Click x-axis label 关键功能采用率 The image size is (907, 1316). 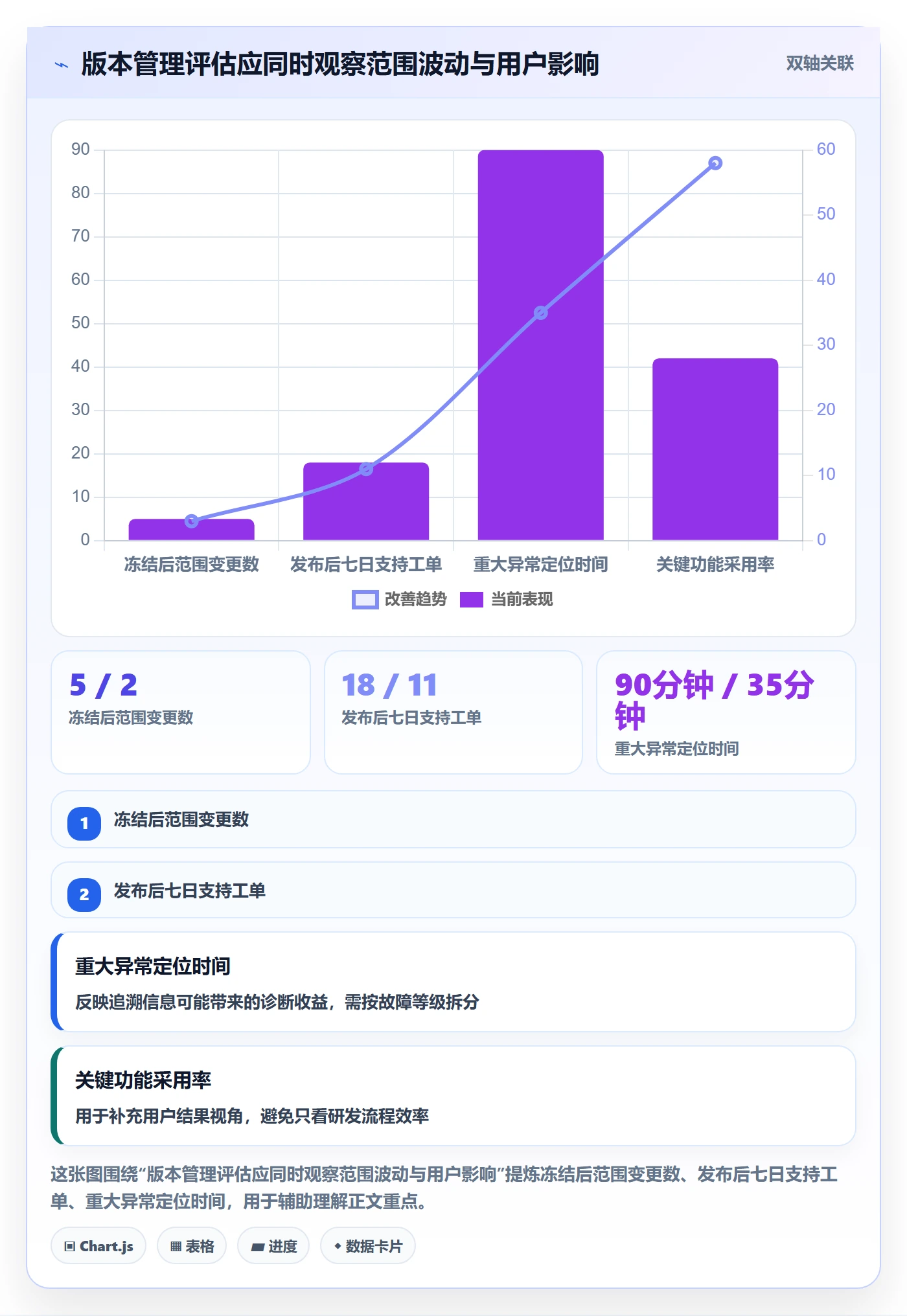715,565
